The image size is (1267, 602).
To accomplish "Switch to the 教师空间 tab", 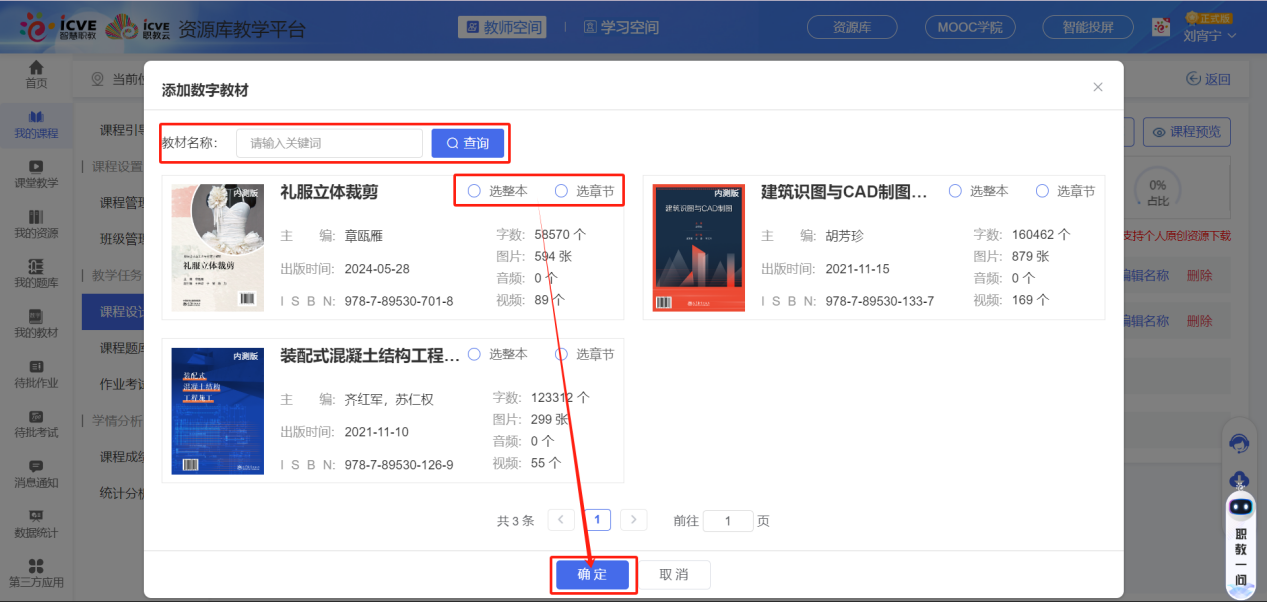I will (502, 27).
